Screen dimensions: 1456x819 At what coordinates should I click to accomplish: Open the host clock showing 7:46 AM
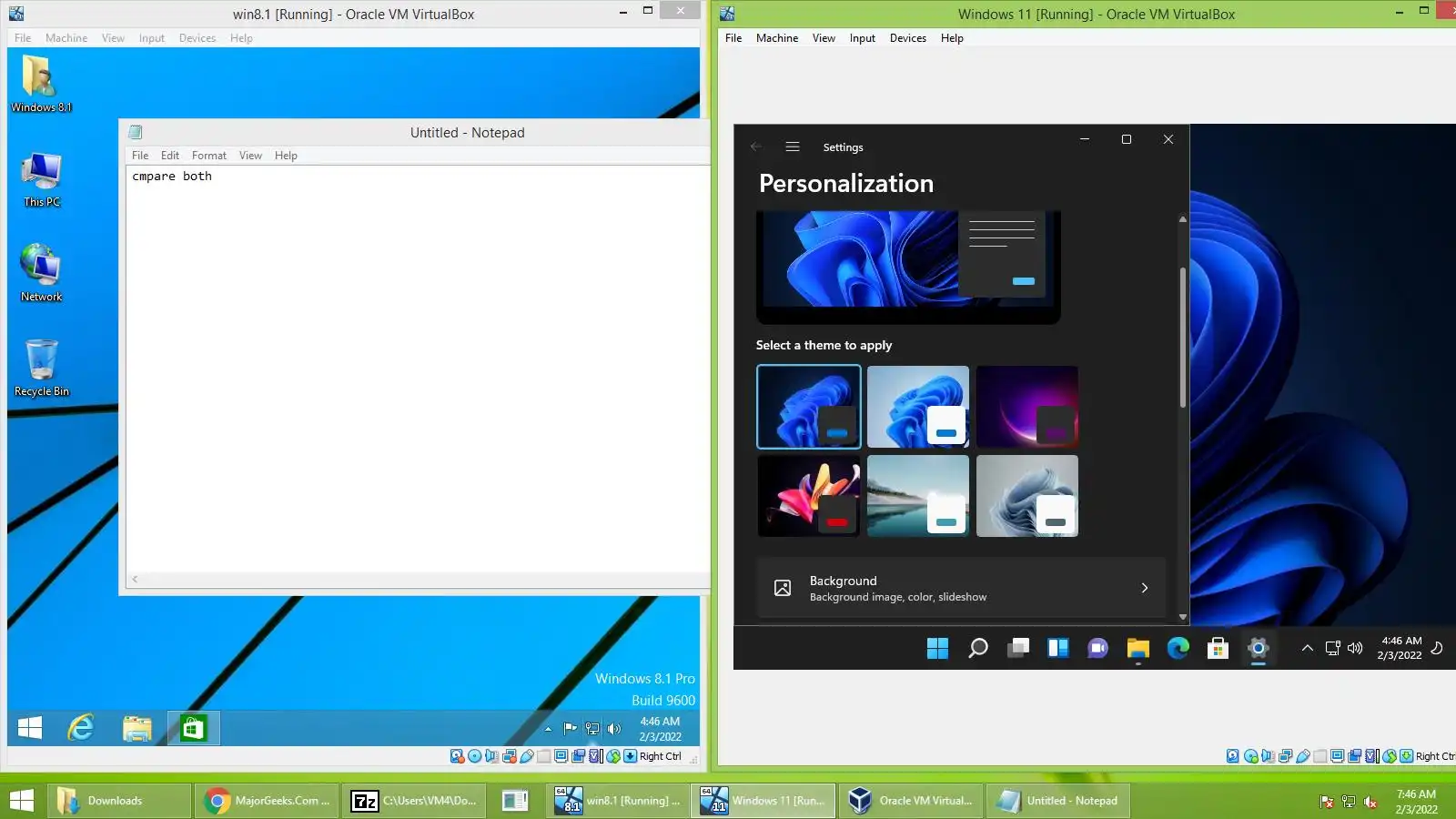point(1416,802)
